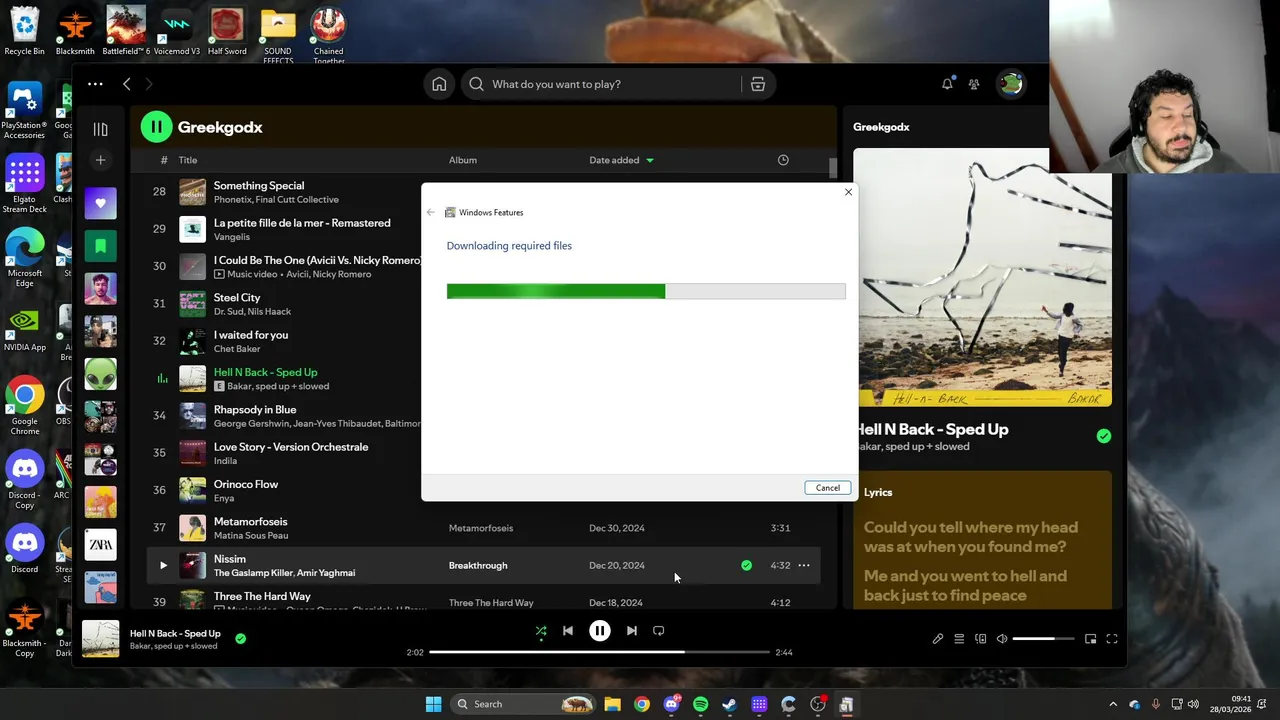Viewport: 1280px width, 720px height.
Task: Toggle repeat mode
Action: coord(659,631)
